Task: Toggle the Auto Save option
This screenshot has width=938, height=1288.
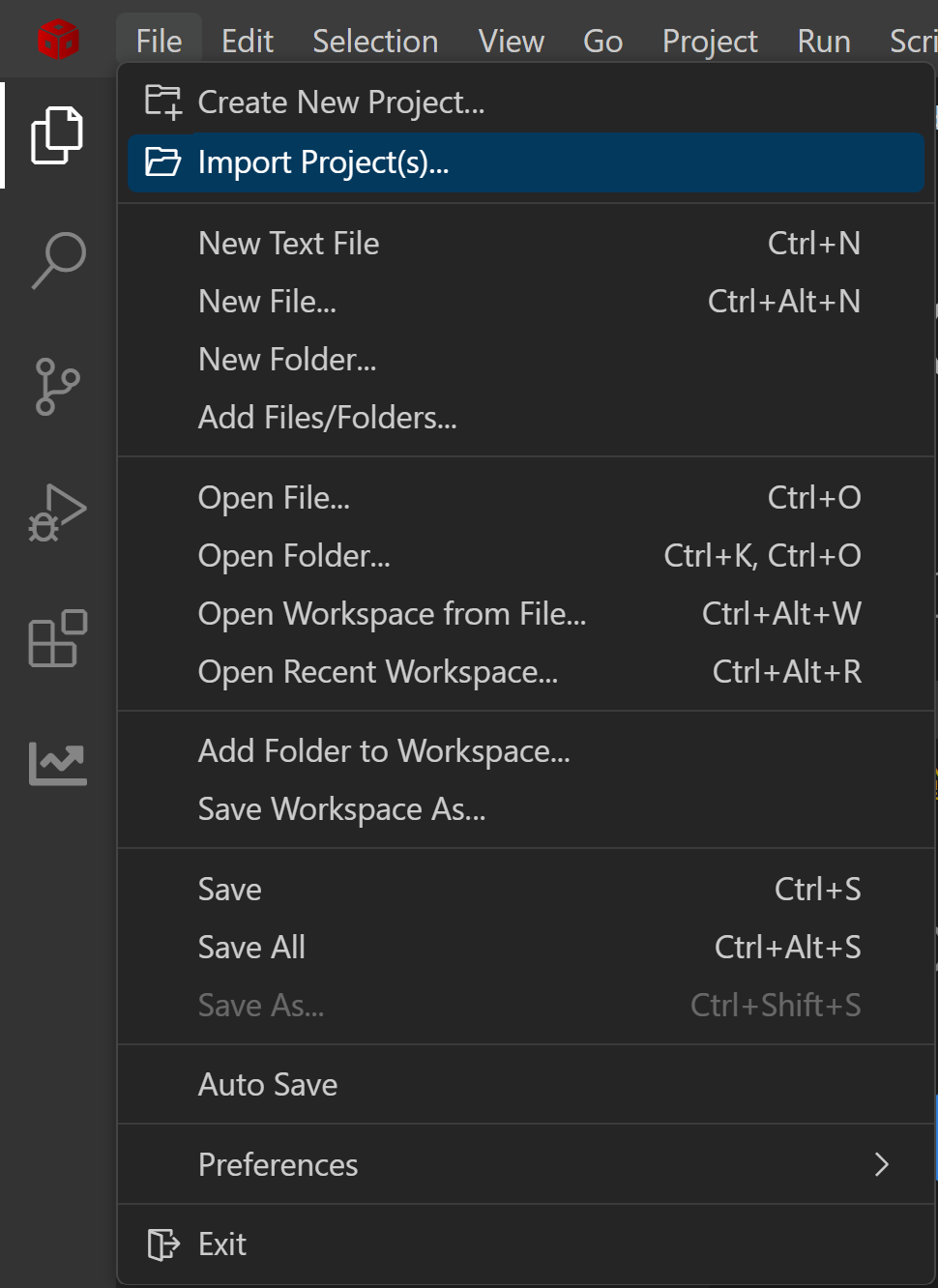Action: 268,1085
